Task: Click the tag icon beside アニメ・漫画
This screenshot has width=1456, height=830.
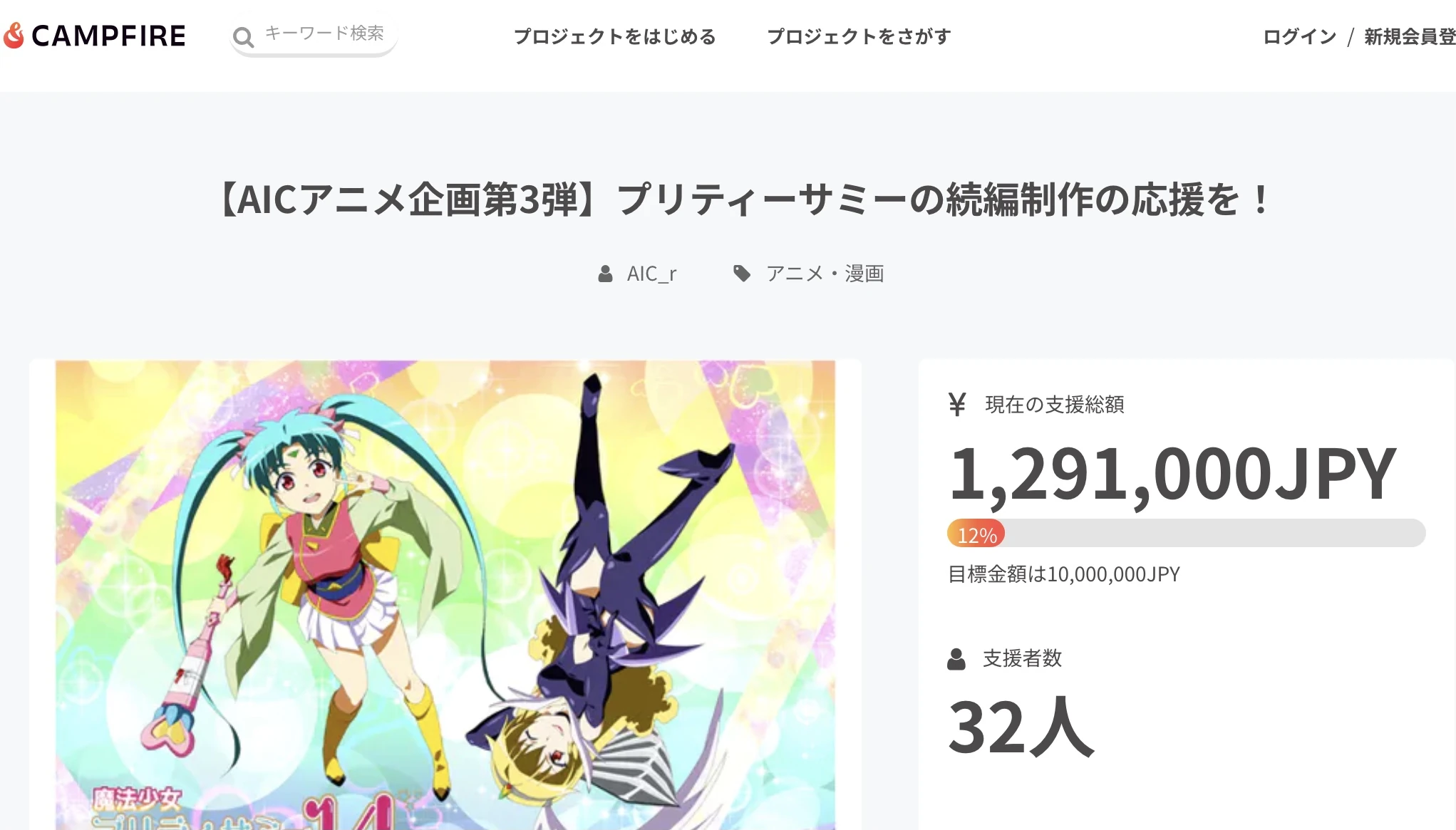Action: [x=742, y=274]
